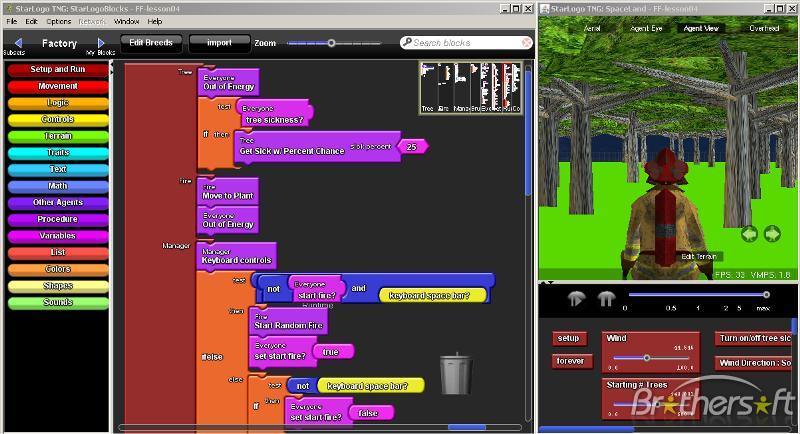800x434 pixels.
Task: Select the Keyboard controls block
Action: [x=236, y=256]
